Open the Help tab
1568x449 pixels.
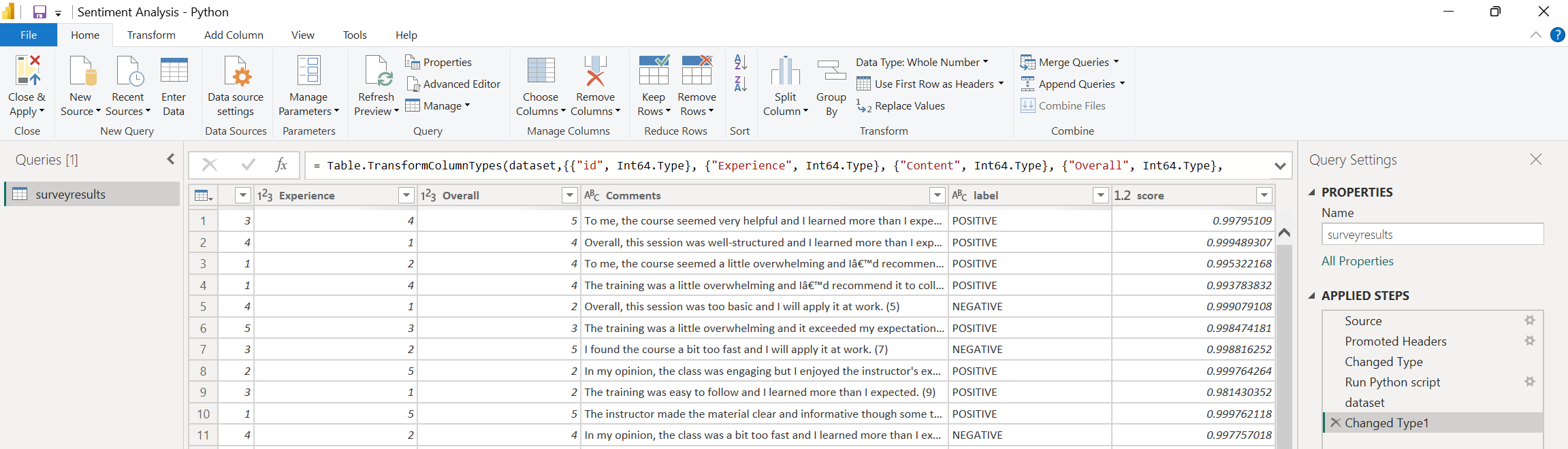click(x=406, y=35)
